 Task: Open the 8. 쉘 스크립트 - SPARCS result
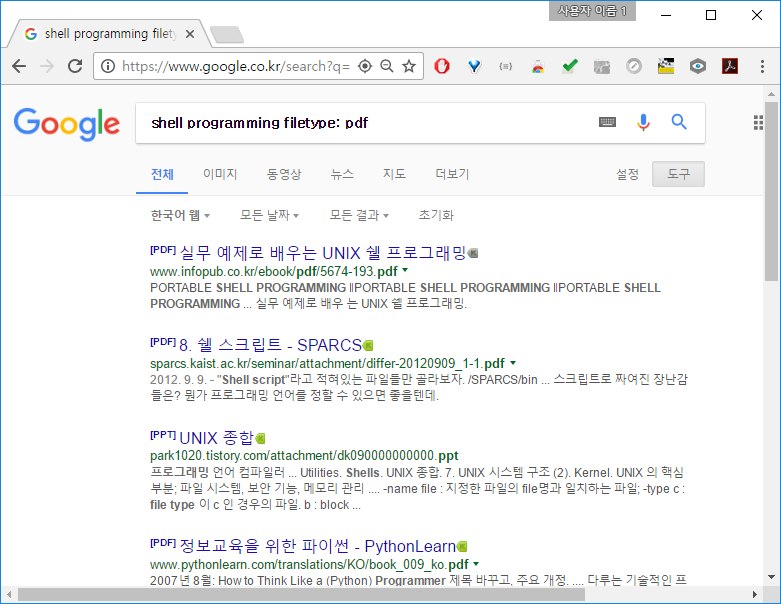[x=270, y=345]
